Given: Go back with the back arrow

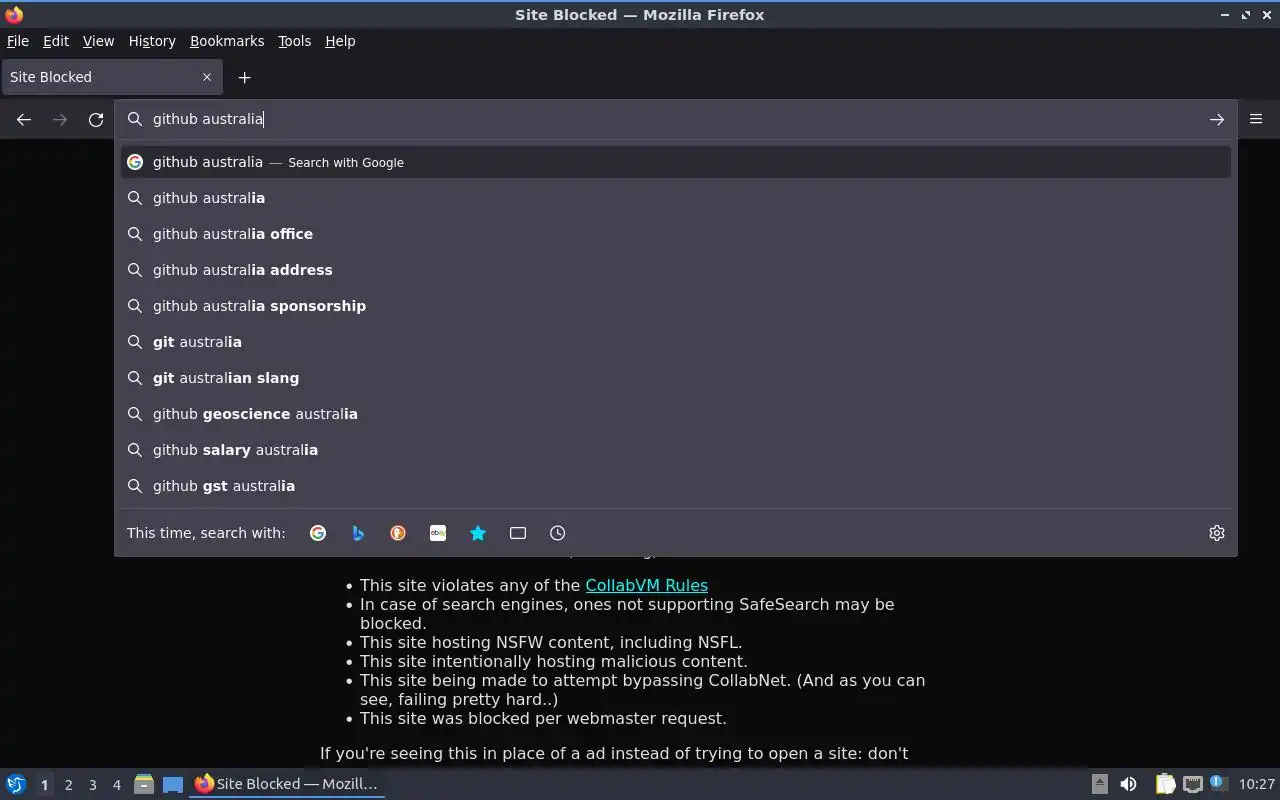Looking at the screenshot, I should (24, 119).
